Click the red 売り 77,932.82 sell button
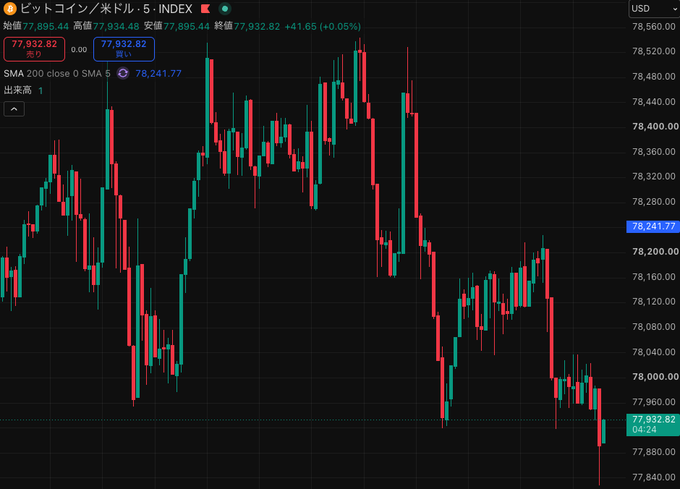Screen dimensions: 680x489 34,49
